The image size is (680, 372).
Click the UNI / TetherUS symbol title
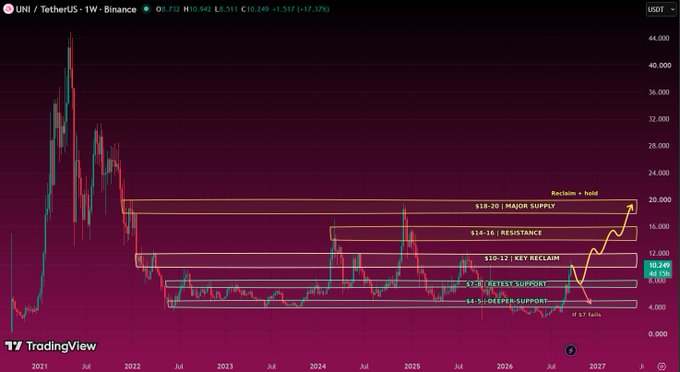(76, 9)
